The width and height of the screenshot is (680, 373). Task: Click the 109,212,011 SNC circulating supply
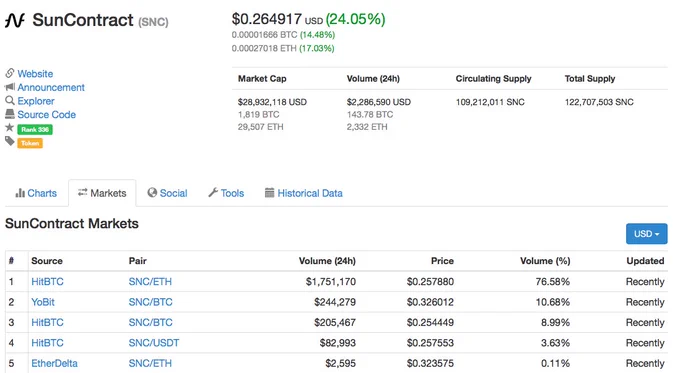490,102
